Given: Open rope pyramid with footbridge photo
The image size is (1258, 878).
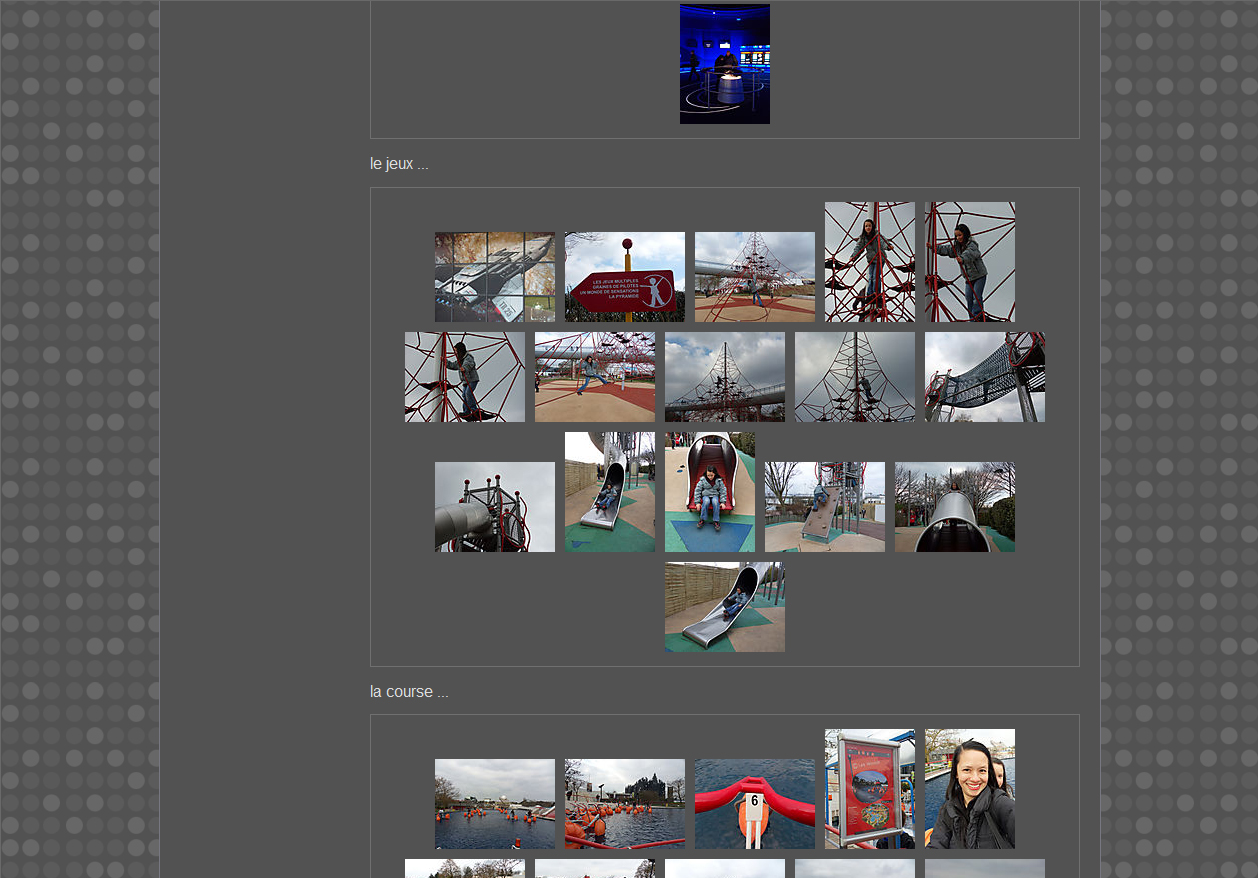Looking at the screenshot, I should click(724, 377).
